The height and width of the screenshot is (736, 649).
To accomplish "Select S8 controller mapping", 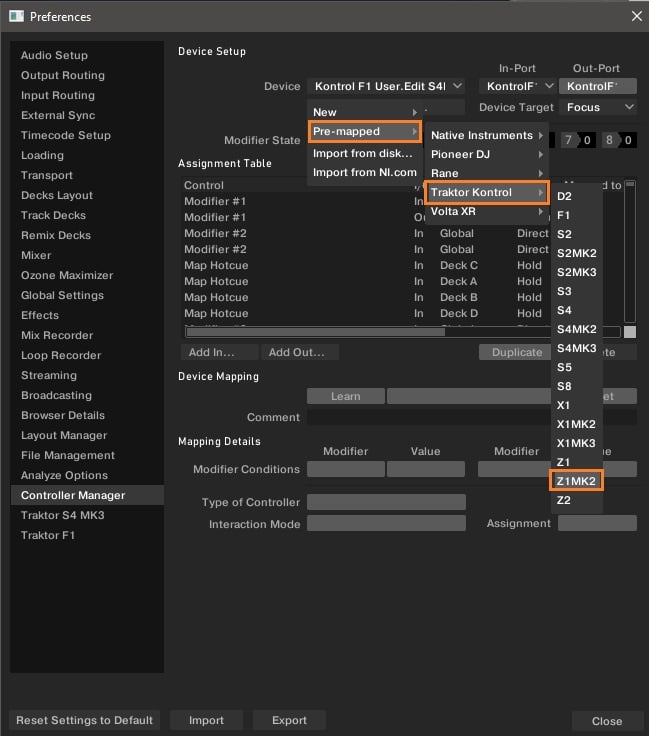I will (577, 386).
